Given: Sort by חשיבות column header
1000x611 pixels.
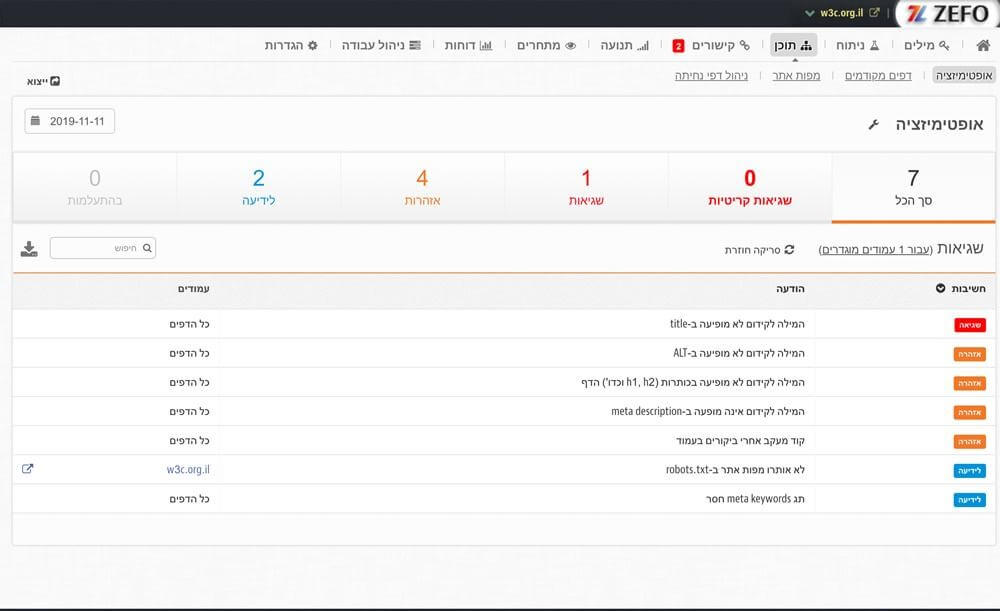Looking at the screenshot, I should pos(960,288).
